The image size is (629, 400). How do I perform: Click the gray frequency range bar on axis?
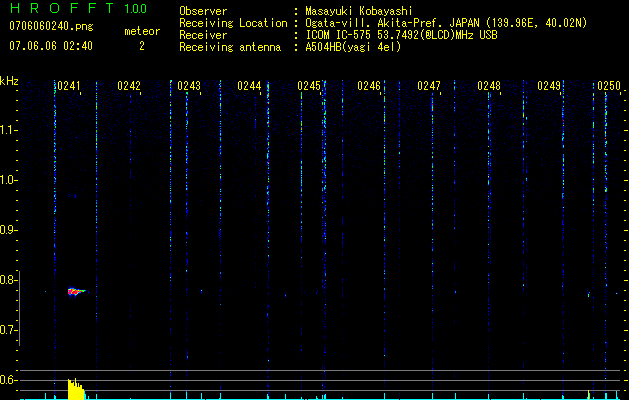tap(19, 308)
